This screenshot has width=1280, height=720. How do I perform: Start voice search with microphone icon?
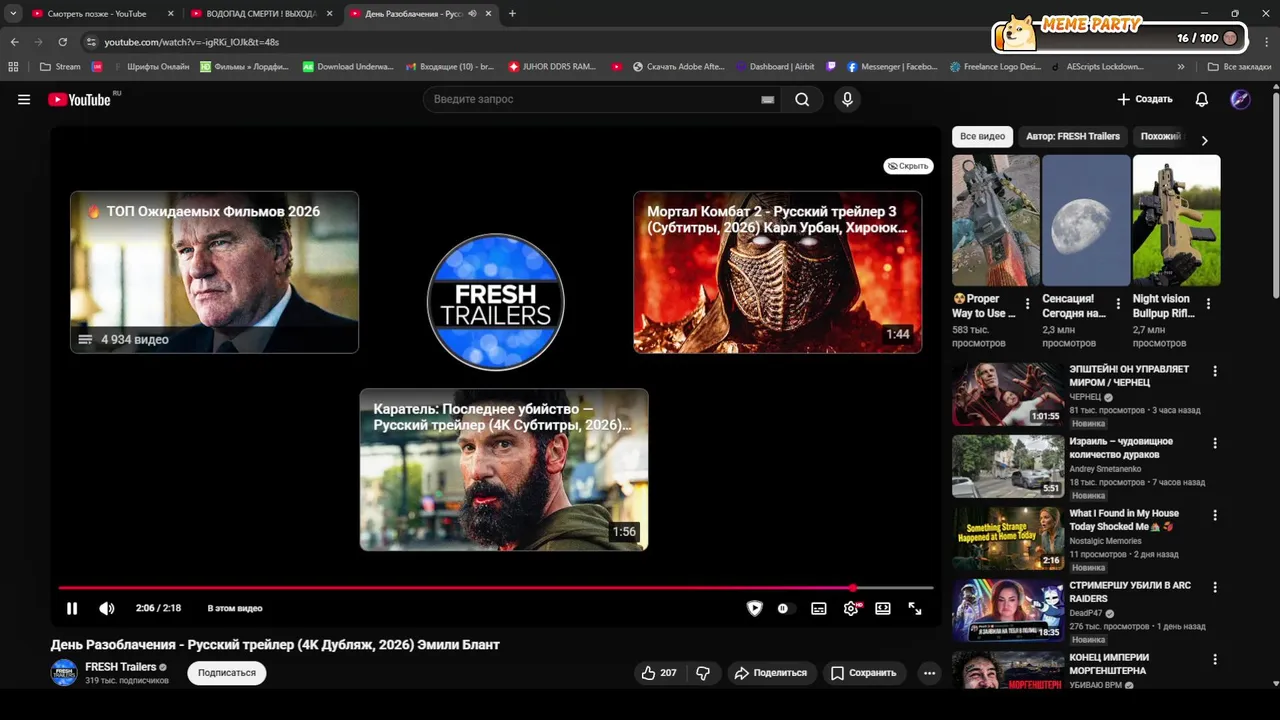847,99
